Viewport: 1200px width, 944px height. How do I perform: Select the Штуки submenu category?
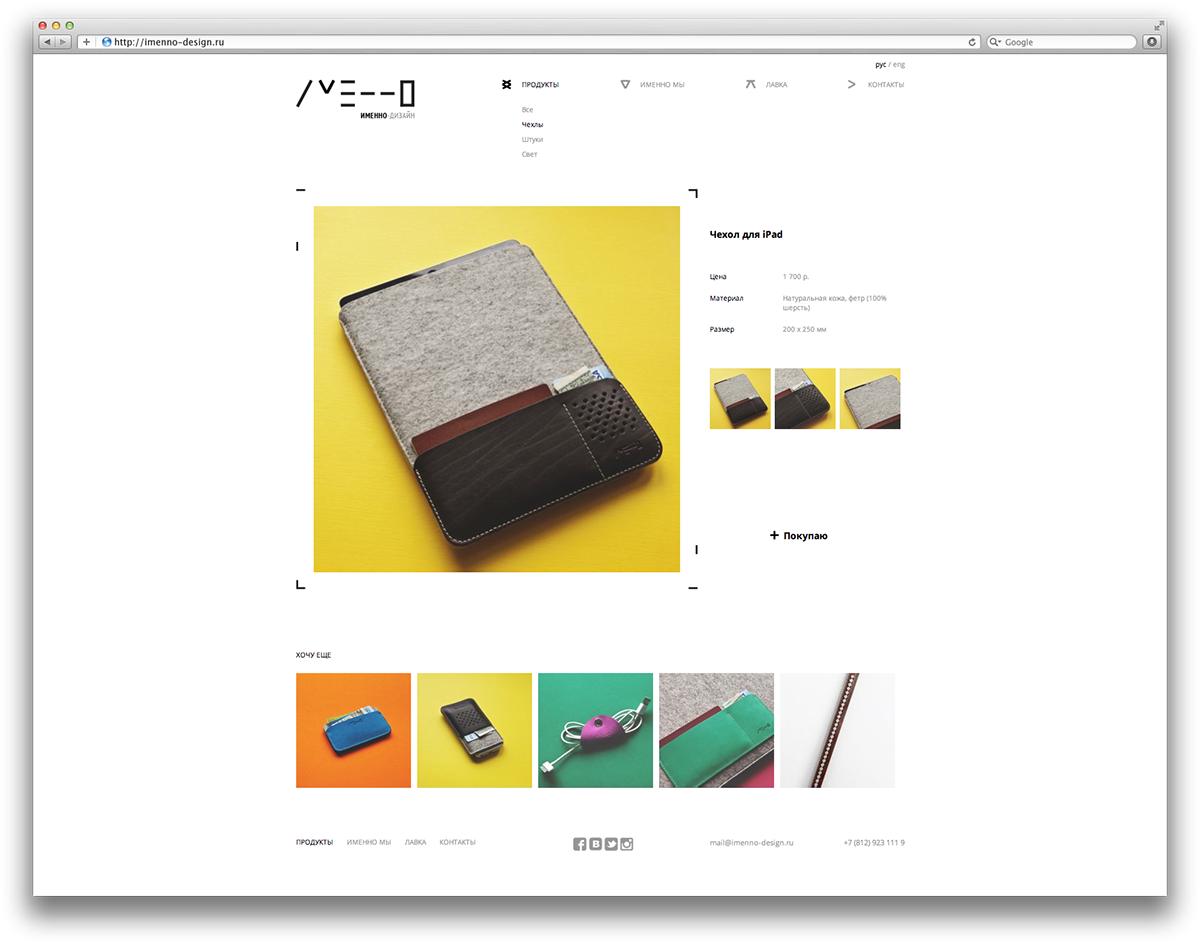click(532, 140)
